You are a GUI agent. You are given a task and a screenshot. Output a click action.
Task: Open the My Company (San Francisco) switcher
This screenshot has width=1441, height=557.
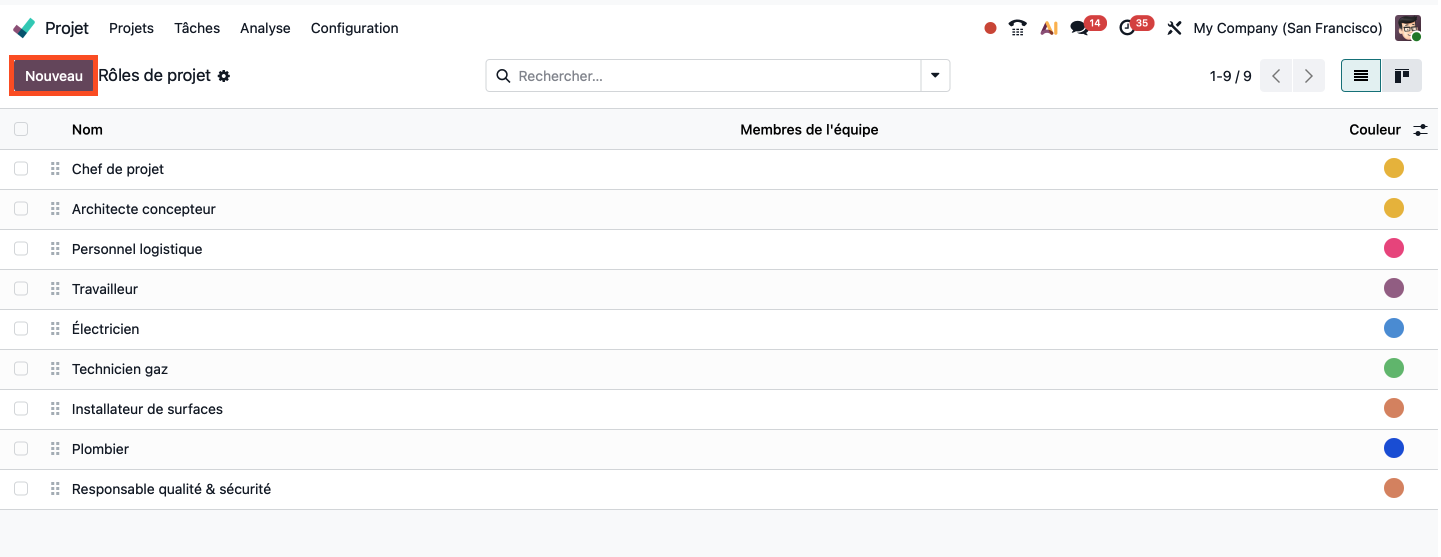1287,28
